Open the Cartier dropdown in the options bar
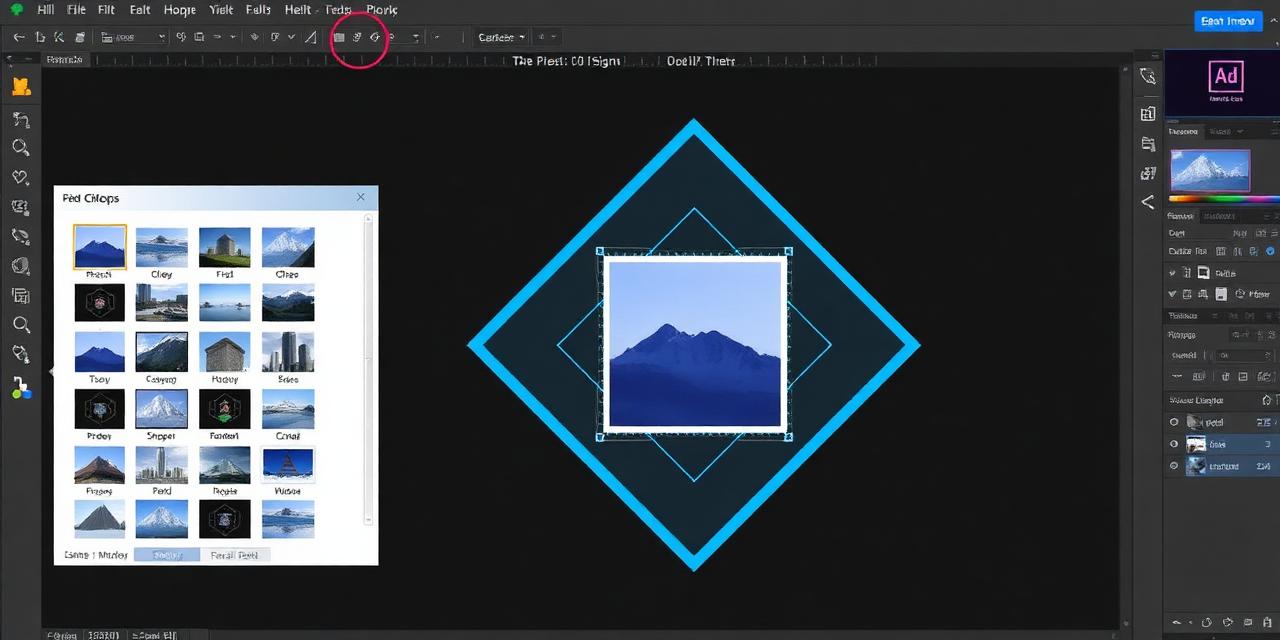Image resolution: width=1280 pixels, height=640 pixels. (500, 36)
